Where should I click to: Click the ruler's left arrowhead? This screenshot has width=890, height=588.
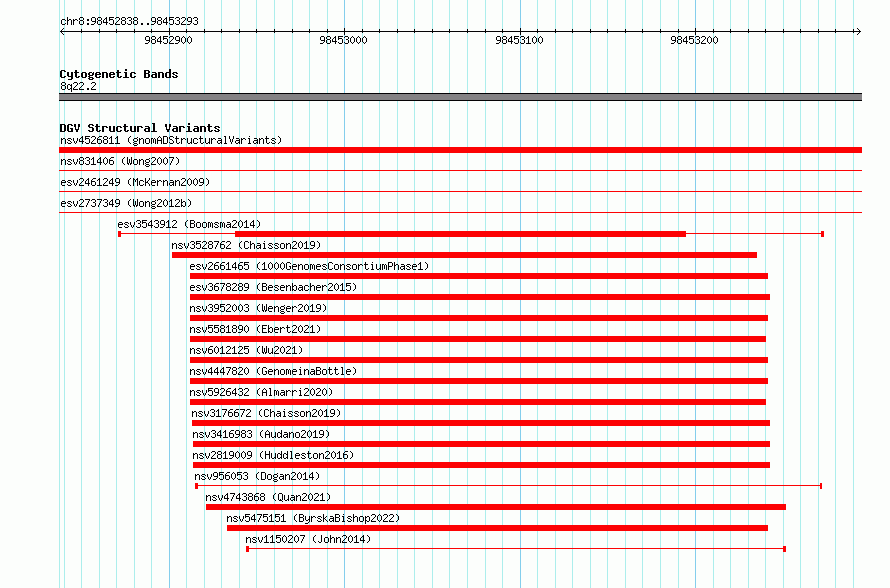coord(62,31)
